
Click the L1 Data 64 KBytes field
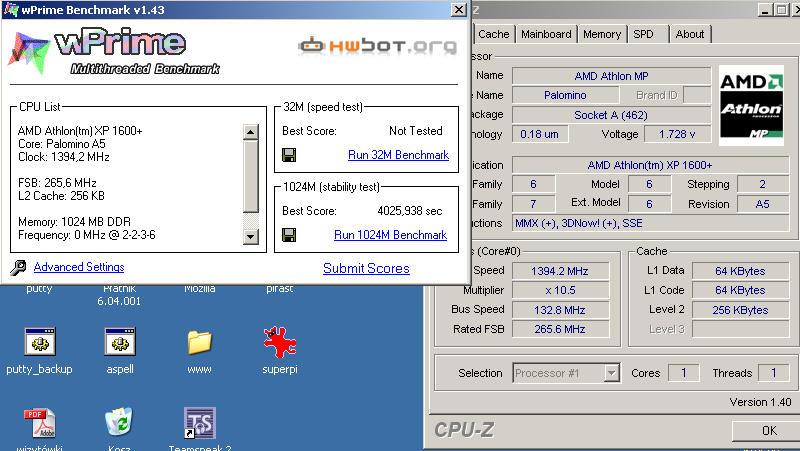click(x=740, y=271)
